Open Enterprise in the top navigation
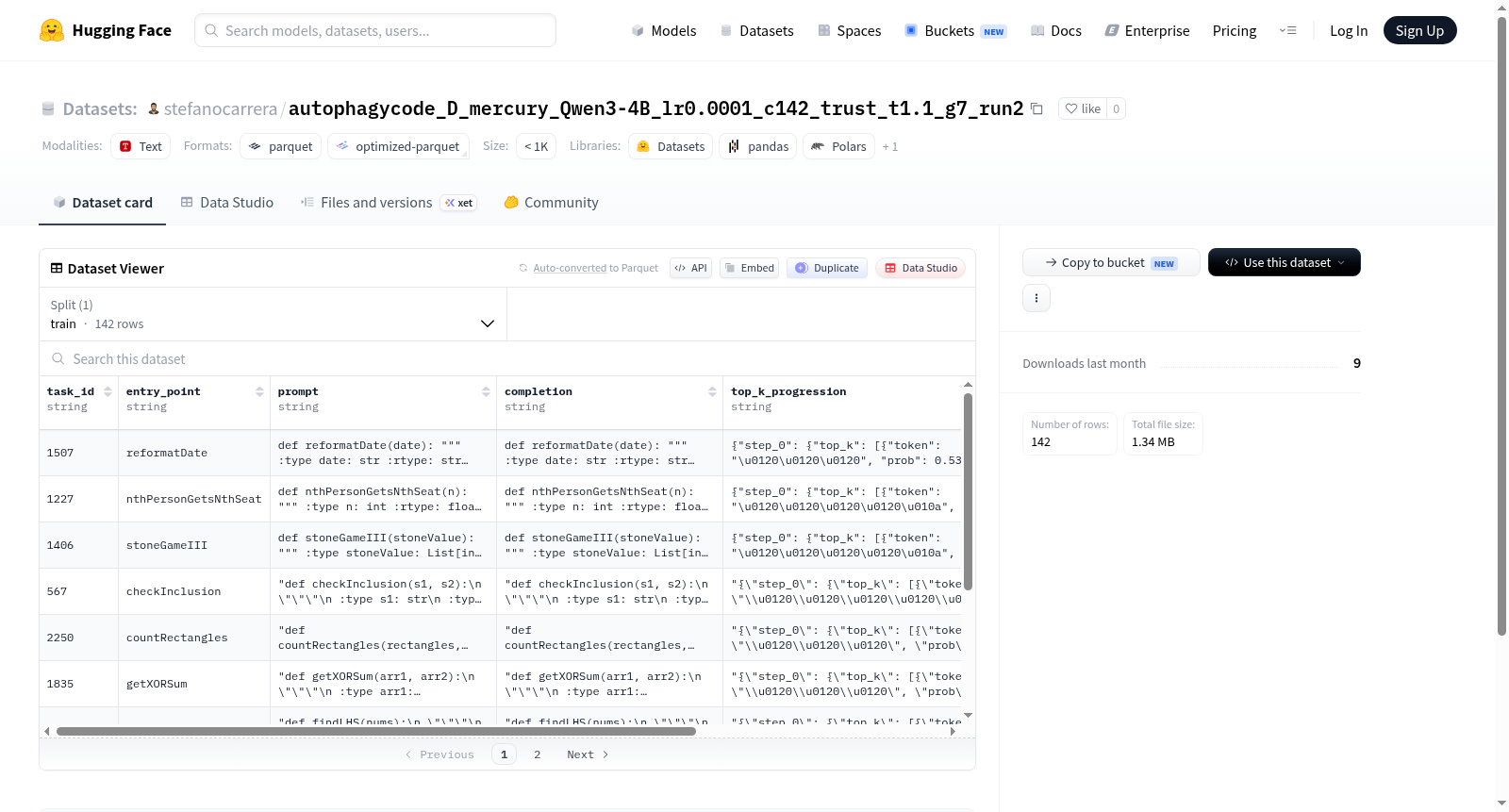1509x812 pixels. [x=1147, y=30]
